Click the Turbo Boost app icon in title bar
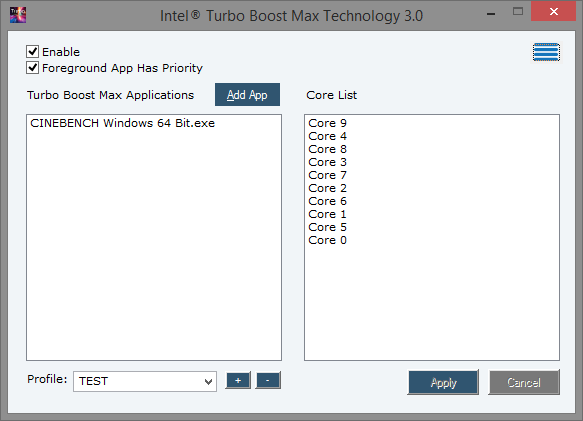 coord(17,15)
